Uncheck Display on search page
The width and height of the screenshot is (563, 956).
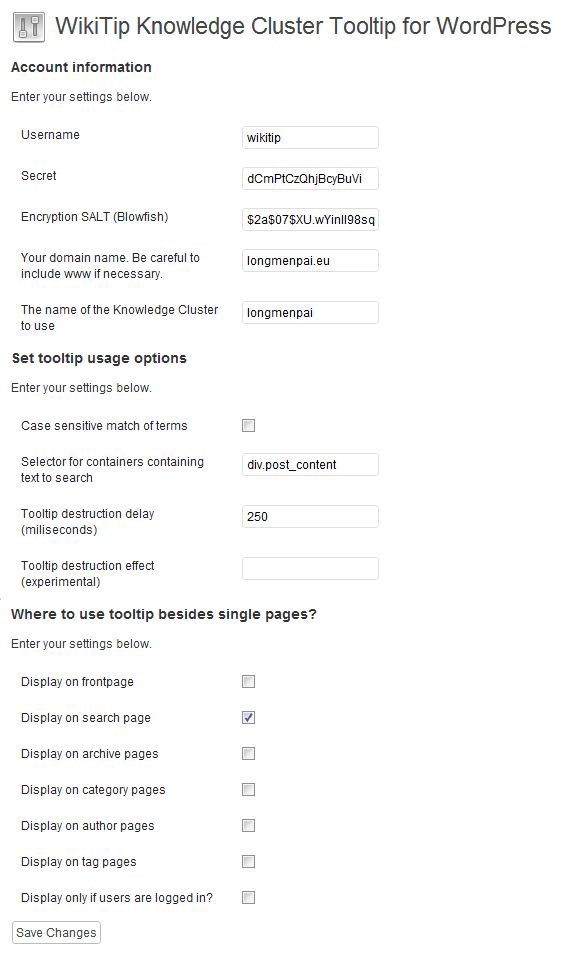click(248, 718)
